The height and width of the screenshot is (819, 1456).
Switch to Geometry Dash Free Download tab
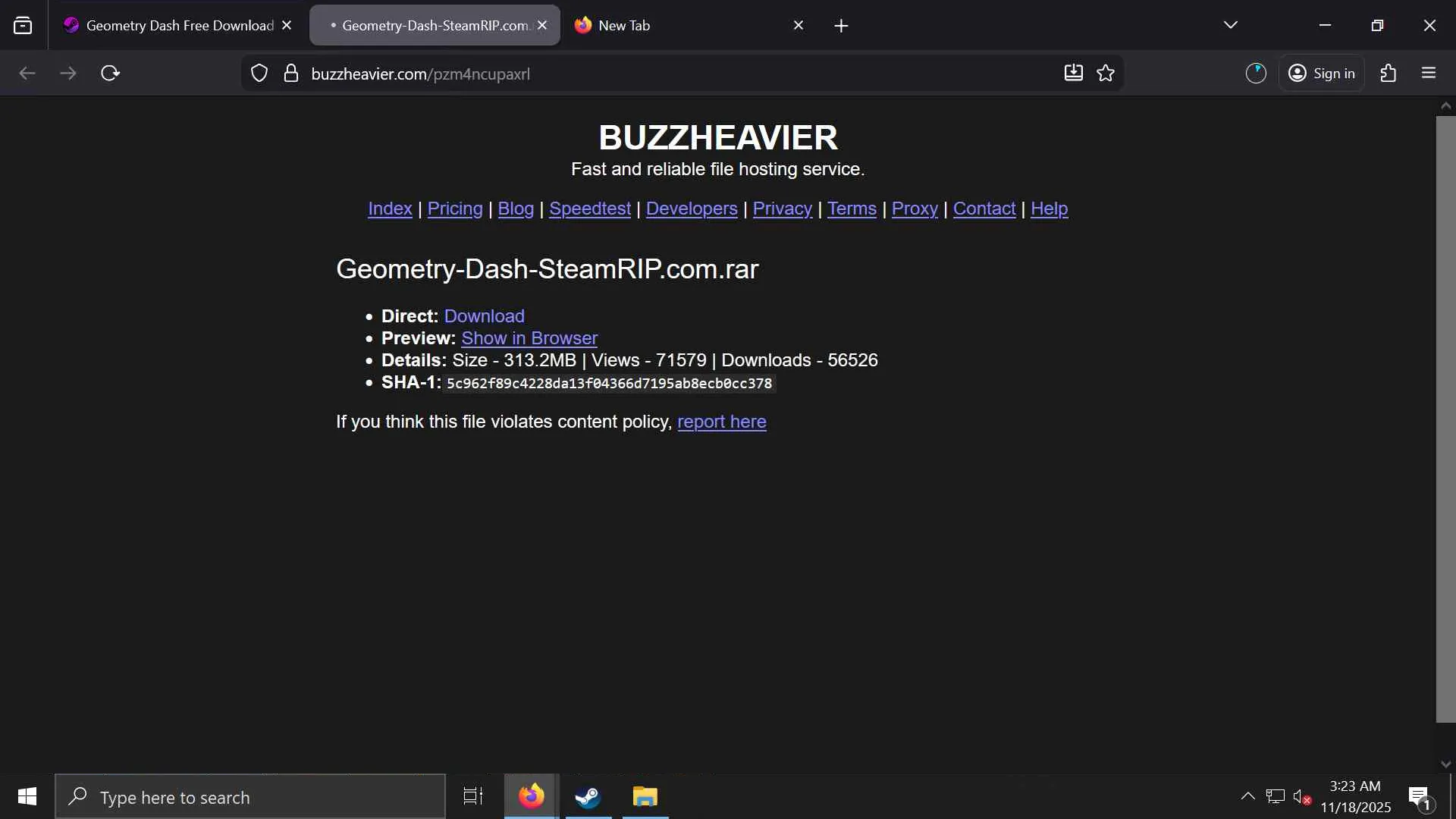coord(180,26)
